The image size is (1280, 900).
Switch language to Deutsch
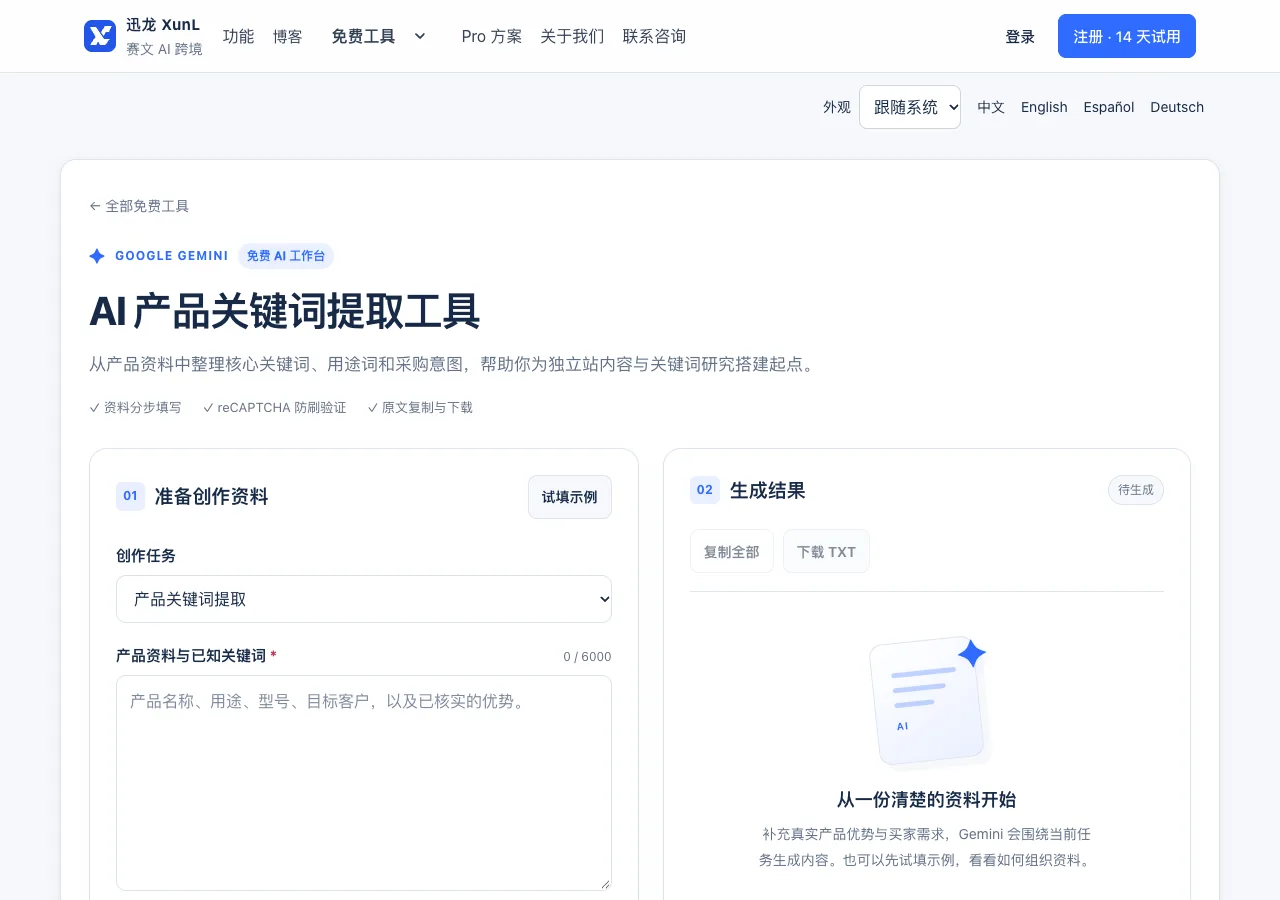pos(1177,107)
